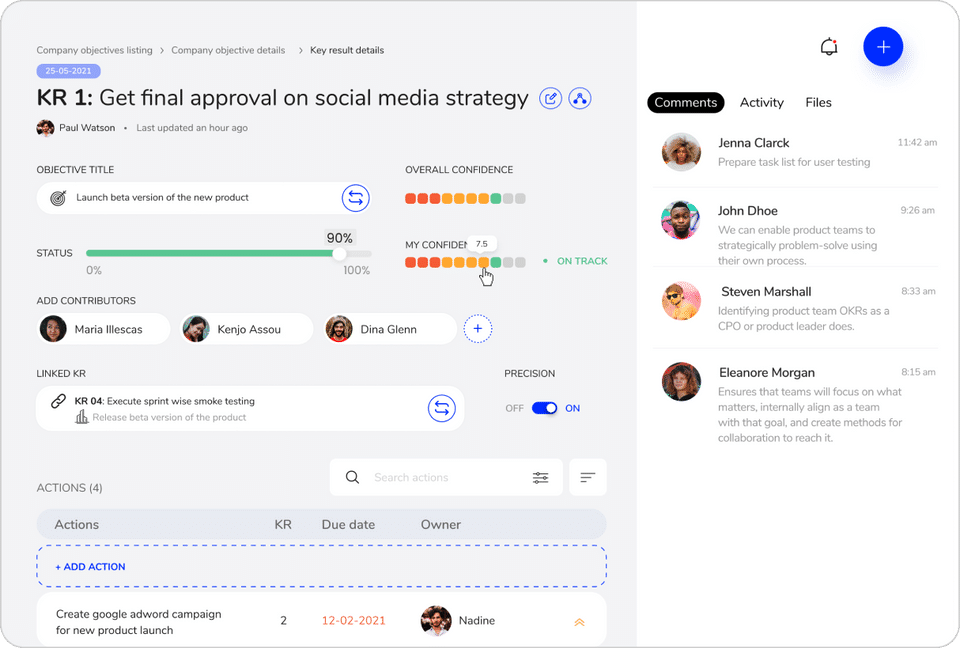The width and height of the screenshot is (960, 648).
Task: Switch to the Activity tab
Action: point(762,102)
